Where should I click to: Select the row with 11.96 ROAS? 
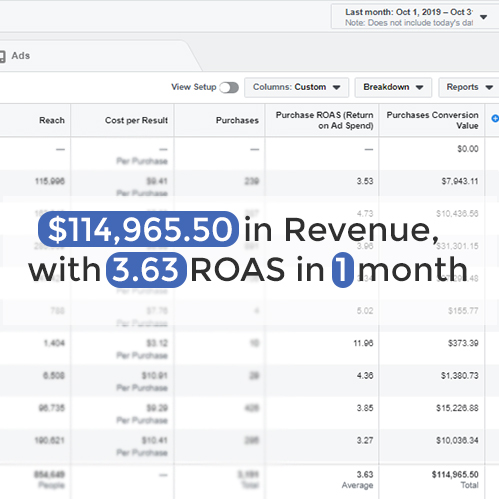[249, 348]
